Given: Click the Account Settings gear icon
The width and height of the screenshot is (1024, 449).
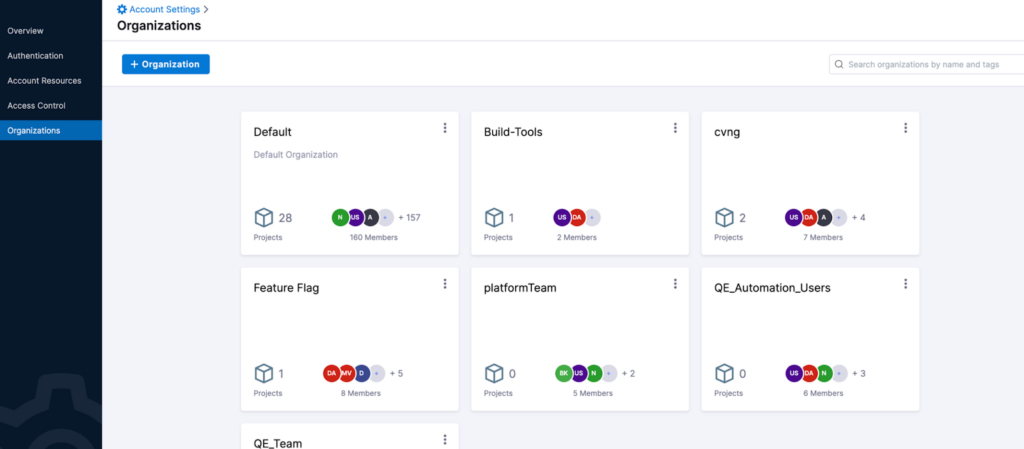Looking at the screenshot, I should tap(122, 9).
